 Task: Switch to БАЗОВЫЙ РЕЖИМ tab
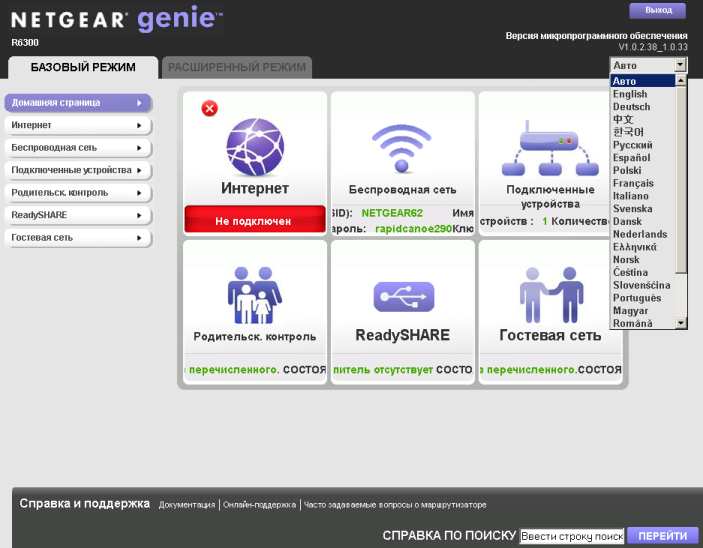click(x=83, y=67)
